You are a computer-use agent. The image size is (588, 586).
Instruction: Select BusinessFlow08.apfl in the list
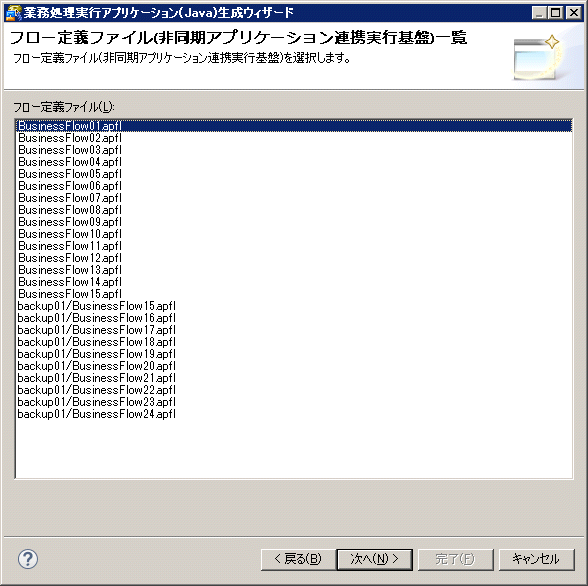pos(294,210)
